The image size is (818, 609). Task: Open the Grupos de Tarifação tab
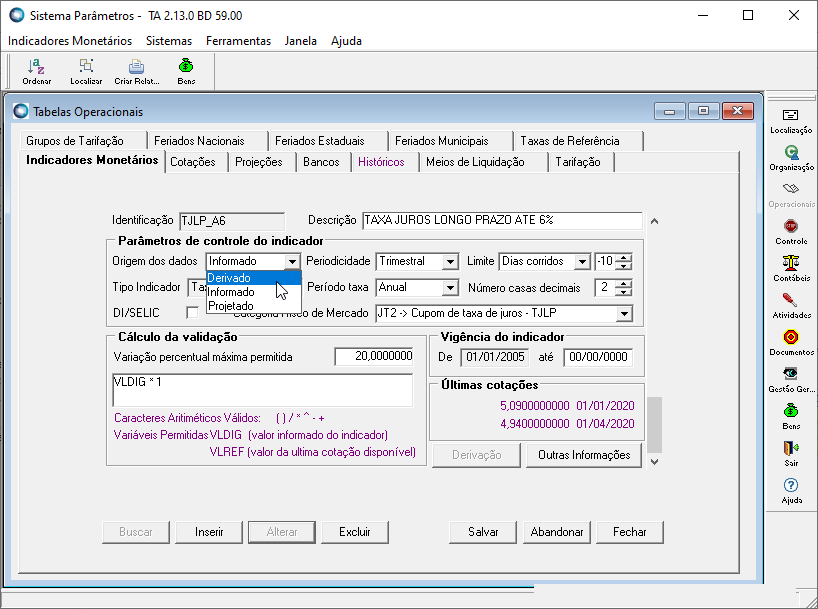(75, 141)
